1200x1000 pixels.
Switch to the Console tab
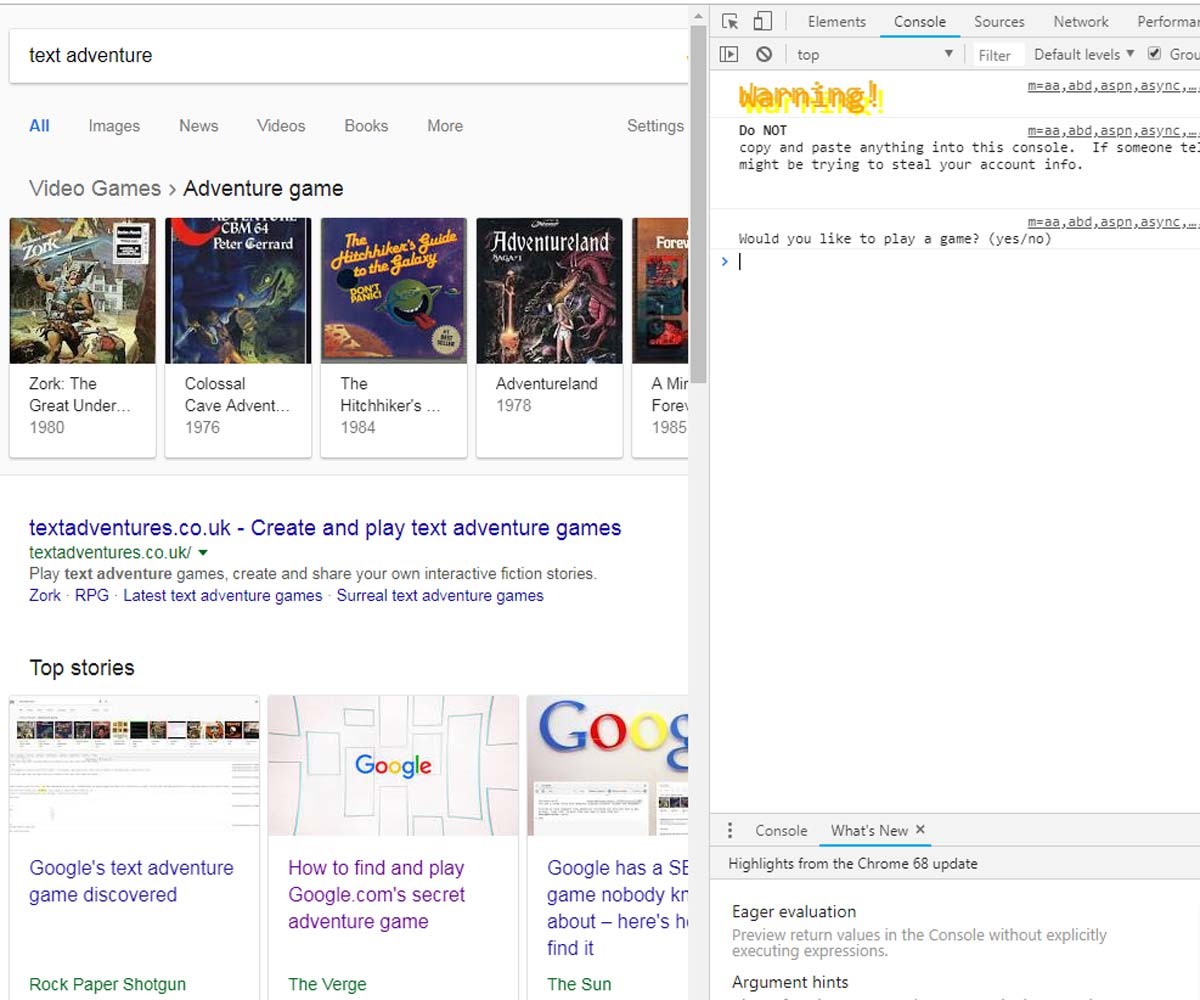(x=920, y=21)
